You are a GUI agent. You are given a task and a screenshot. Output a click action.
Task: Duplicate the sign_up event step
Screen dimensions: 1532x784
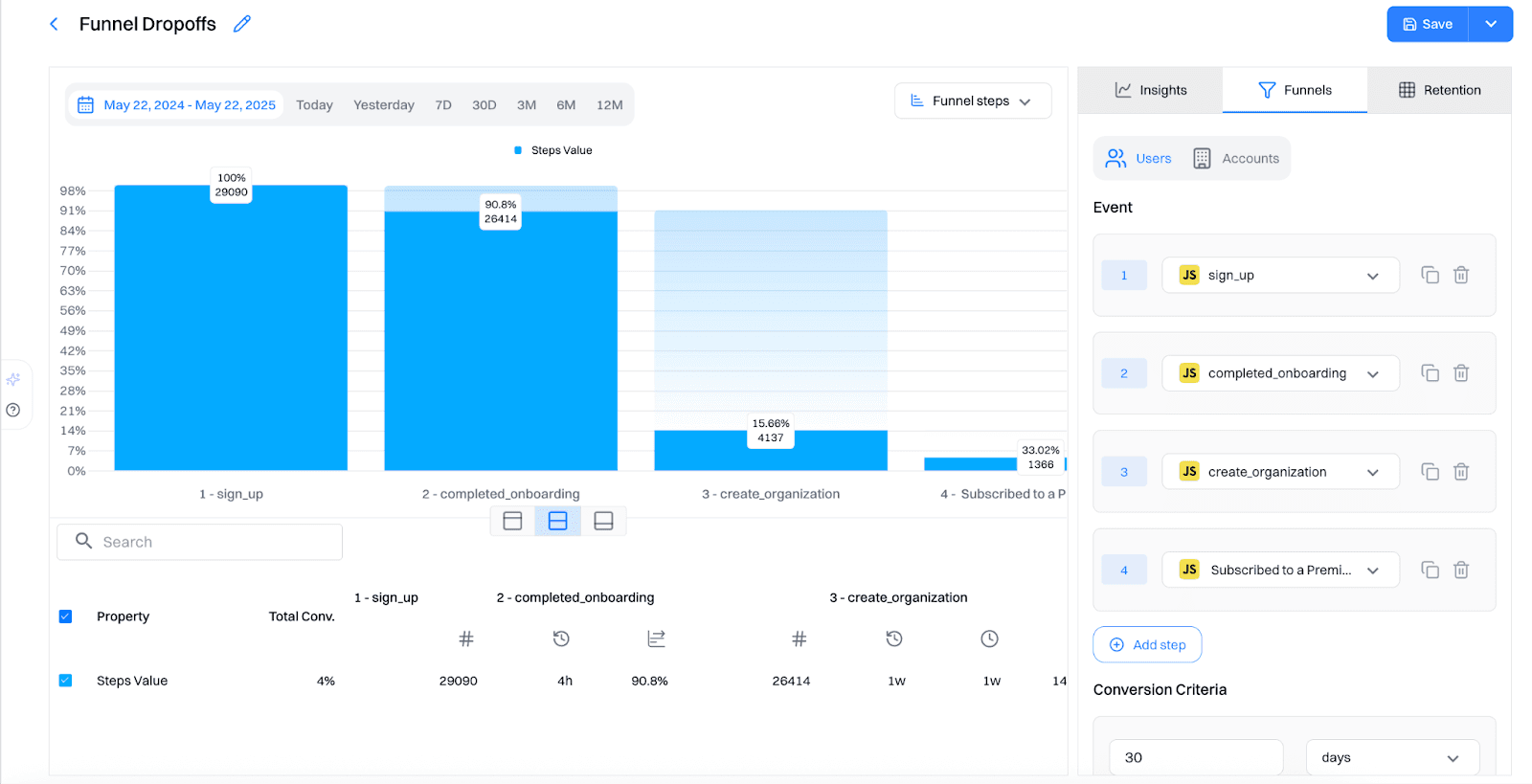(x=1430, y=276)
